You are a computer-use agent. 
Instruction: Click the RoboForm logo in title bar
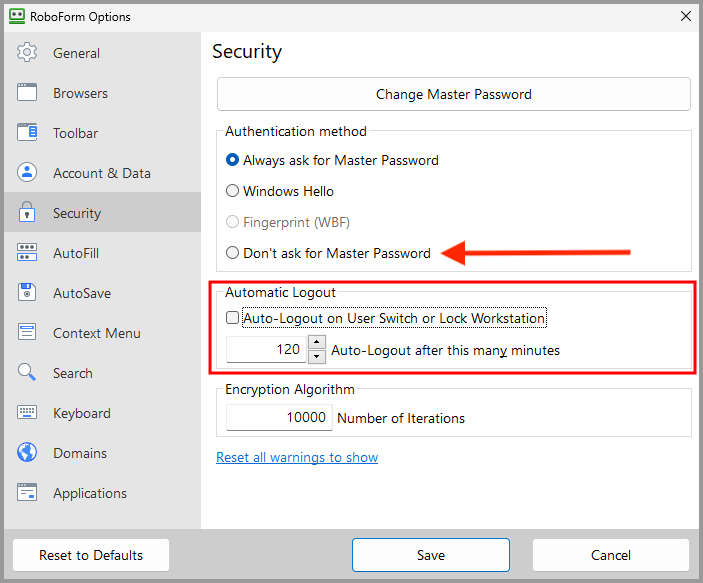click(x=17, y=16)
